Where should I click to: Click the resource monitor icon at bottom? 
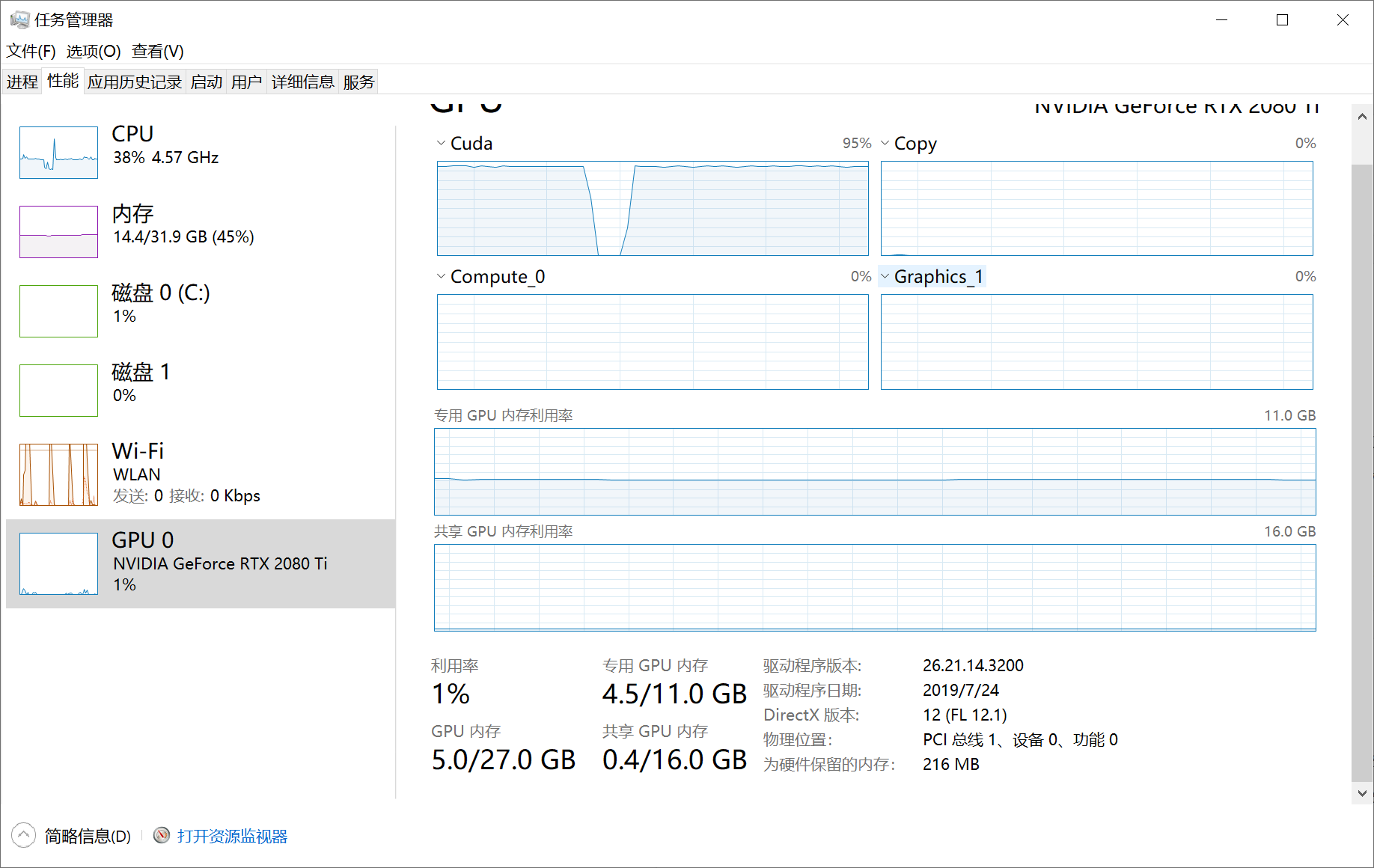tap(162, 835)
